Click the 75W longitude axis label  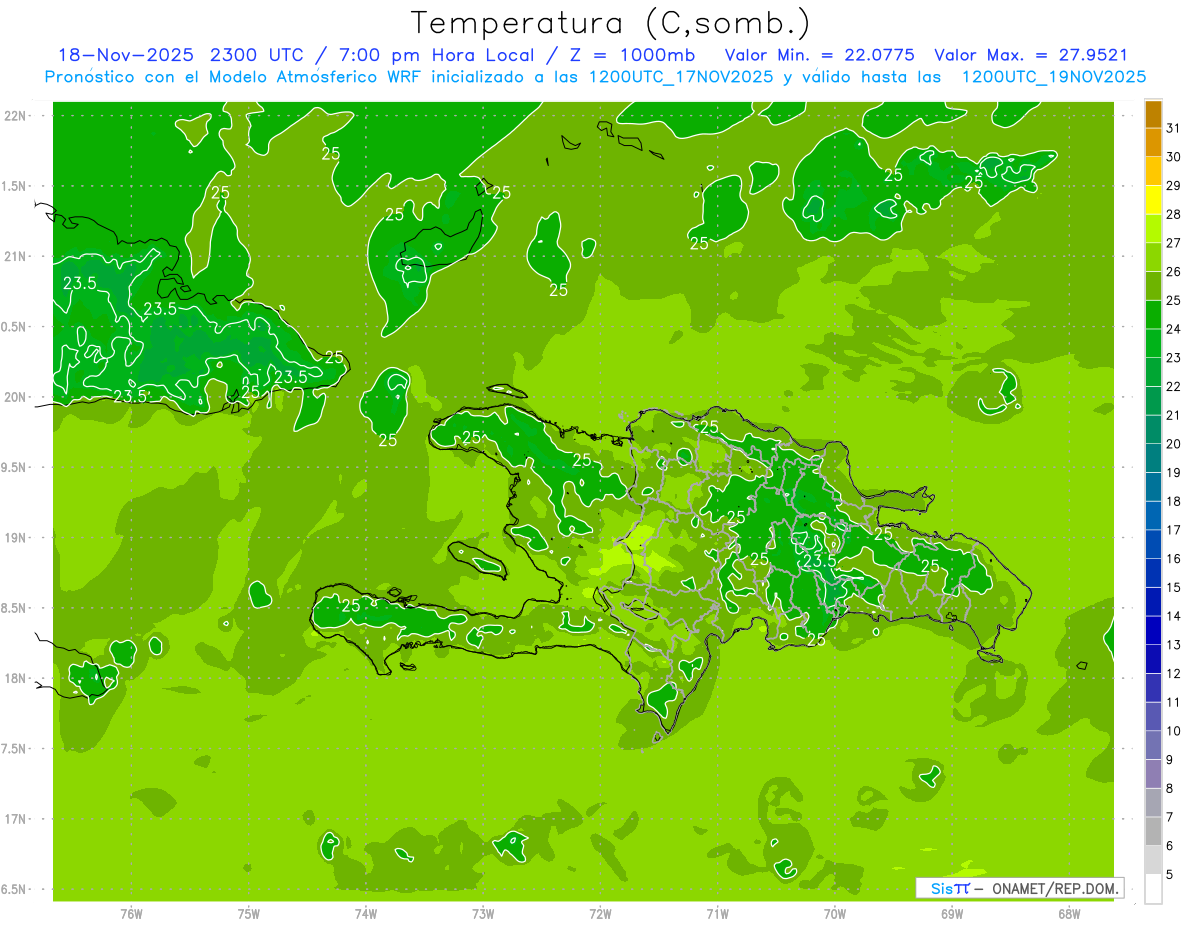coord(249,913)
